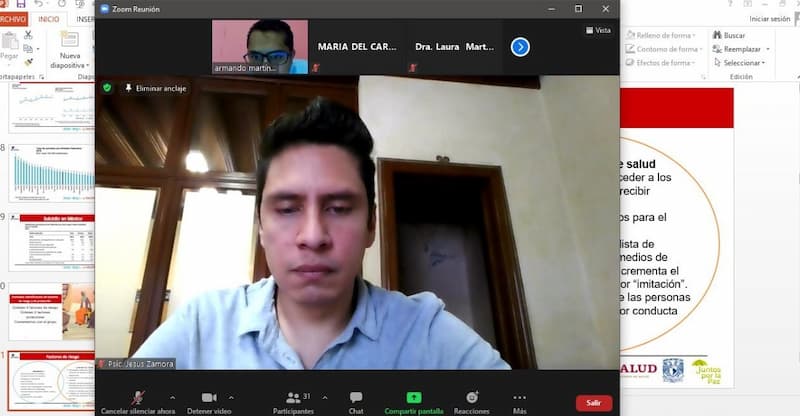Expand audio options chevron beside microphone
The height and width of the screenshot is (416, 800).
tap(172, 397)
